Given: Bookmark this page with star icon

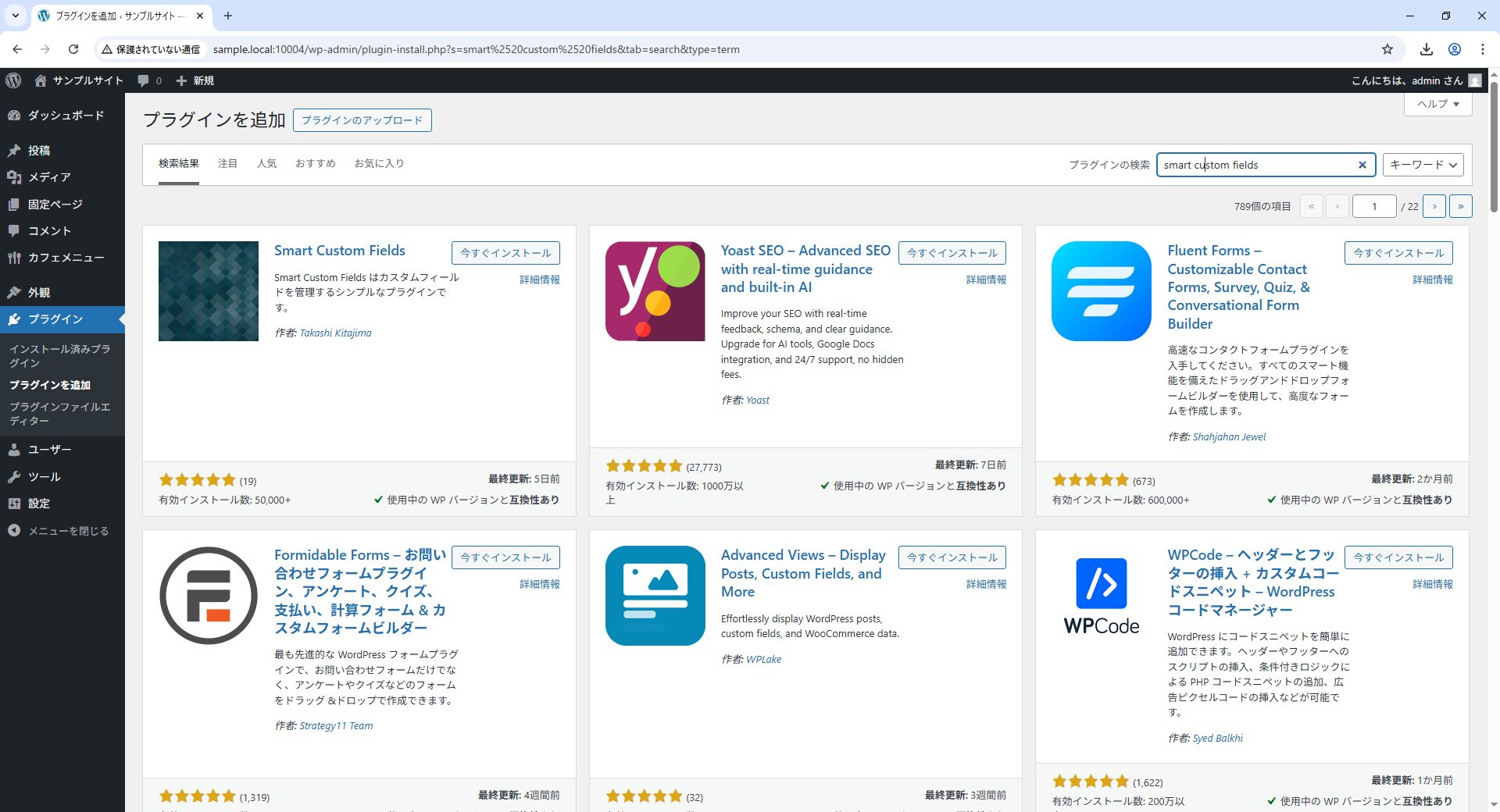Looking at the screenshot, I should 1387,49.
